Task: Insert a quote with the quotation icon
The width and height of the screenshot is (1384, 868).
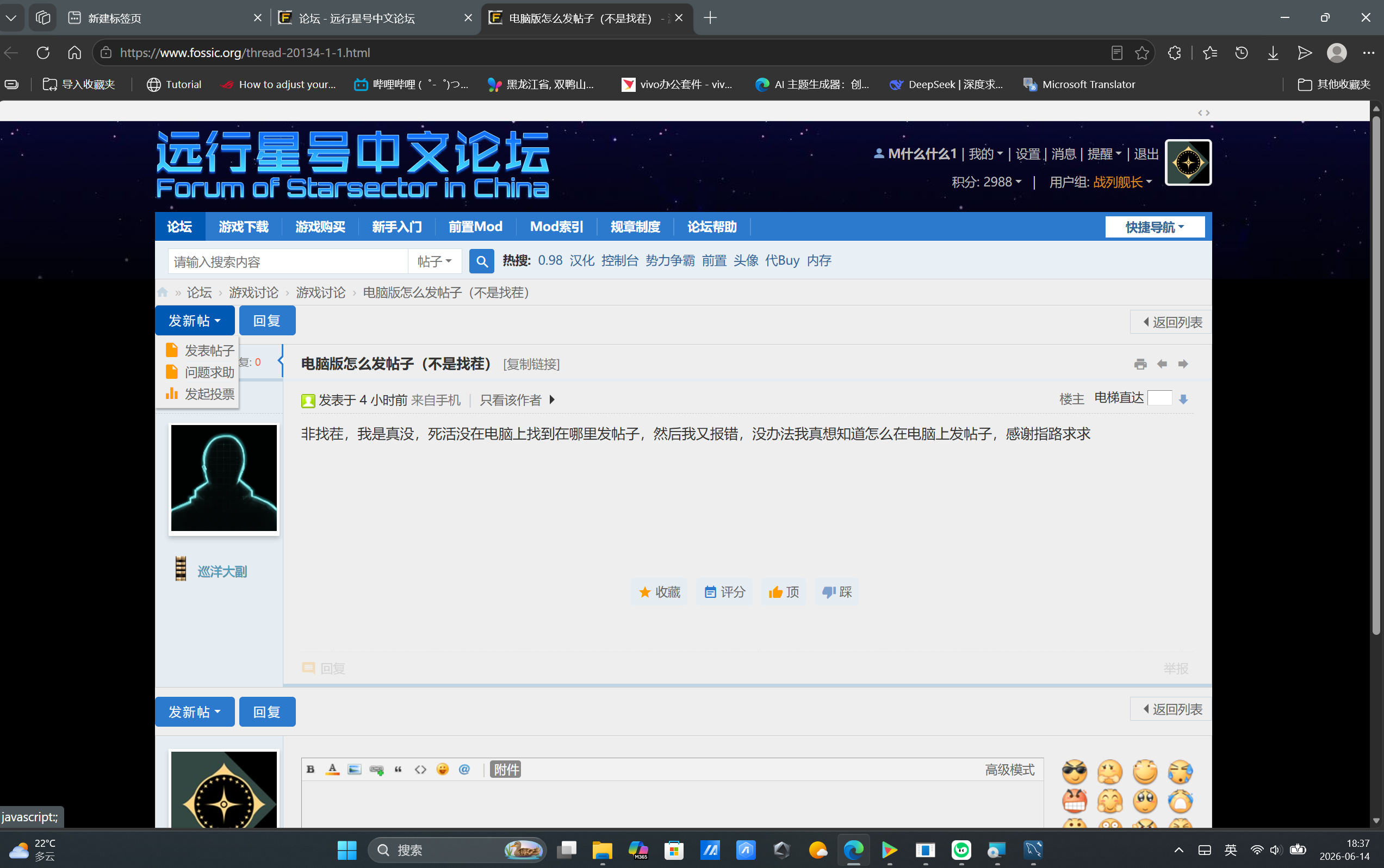Action: point(398,769)
